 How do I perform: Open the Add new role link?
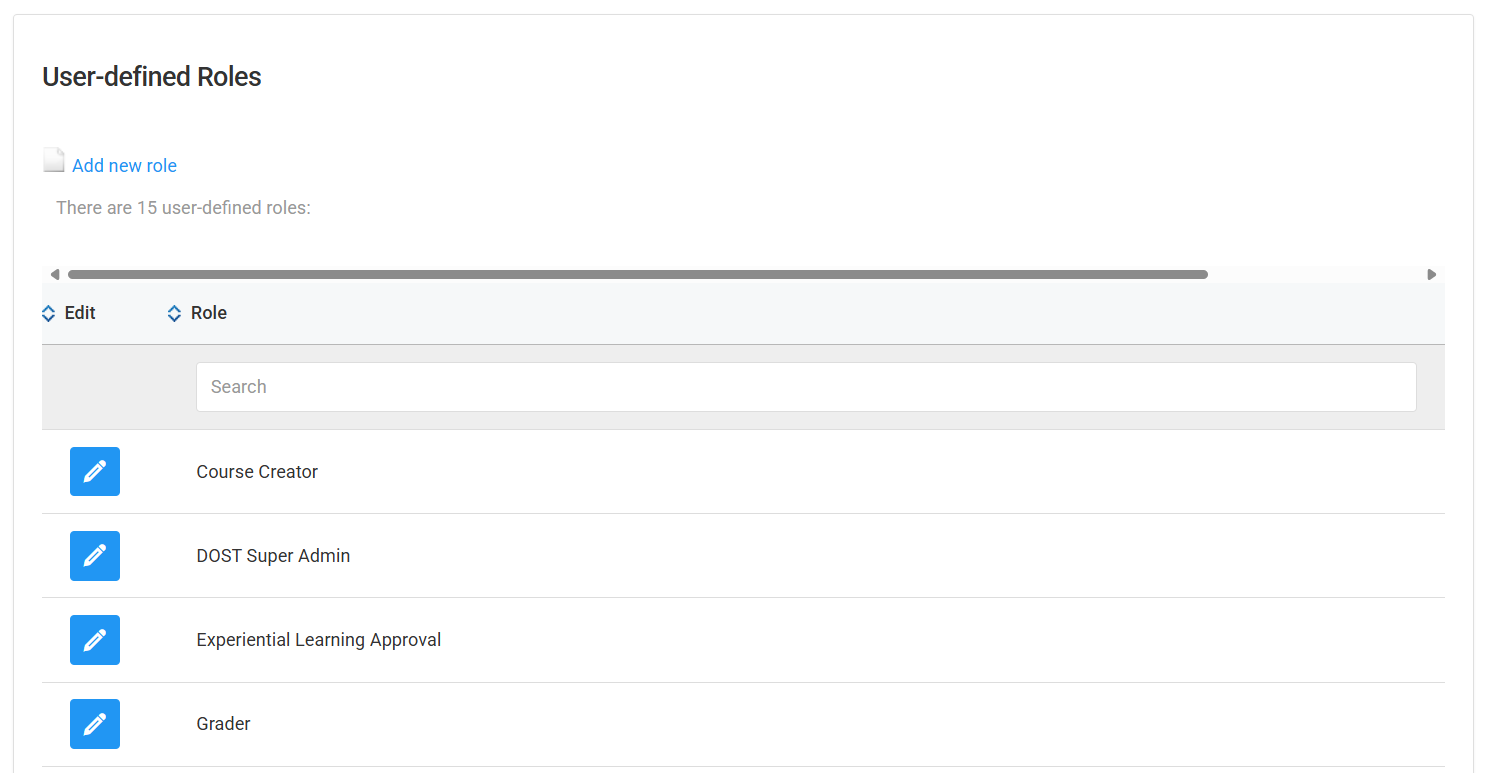[124, 166]
